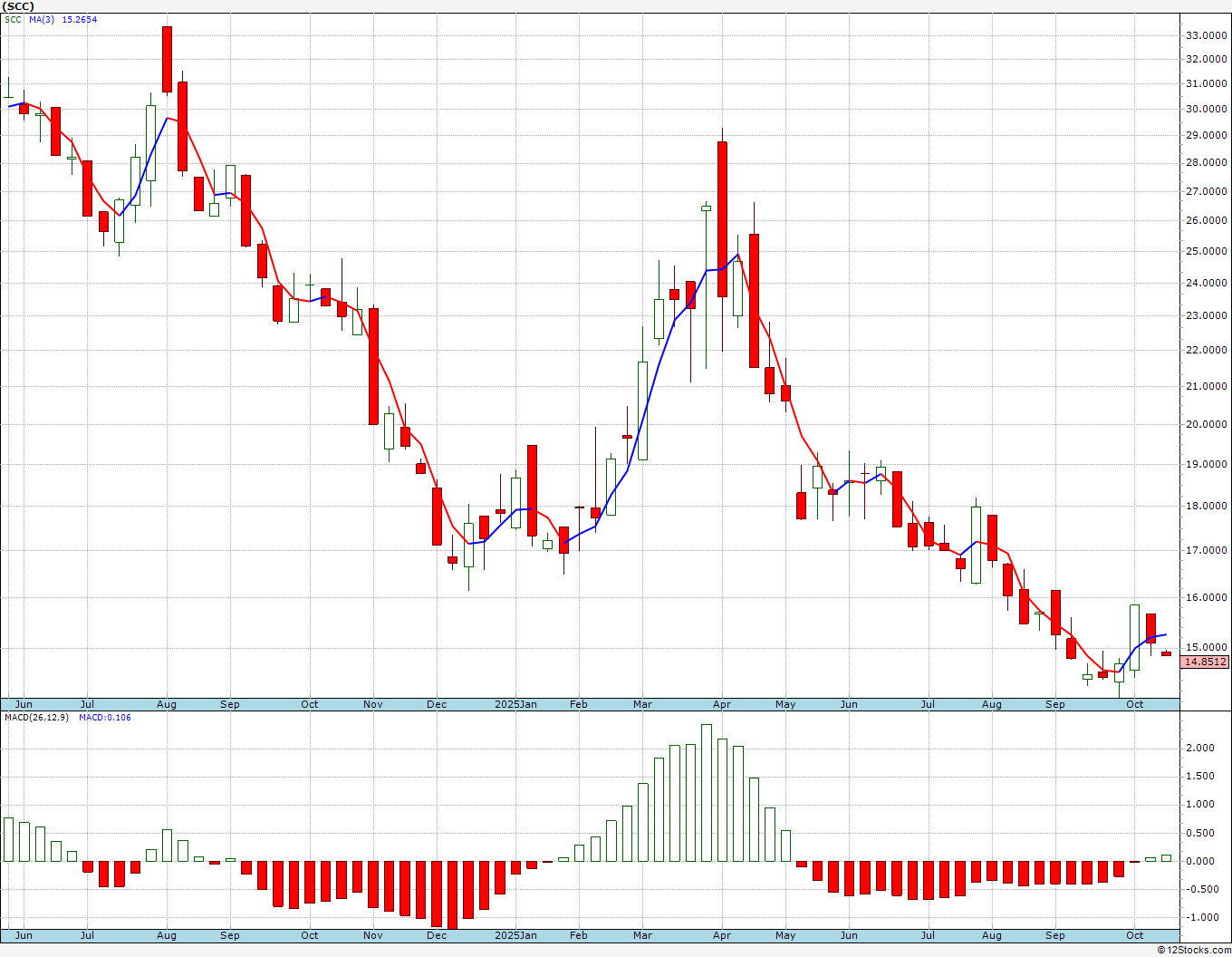Click the 32.0000 price axis label
The width and height of the screenshot is (1232, 957).
tap(1206, 59)
